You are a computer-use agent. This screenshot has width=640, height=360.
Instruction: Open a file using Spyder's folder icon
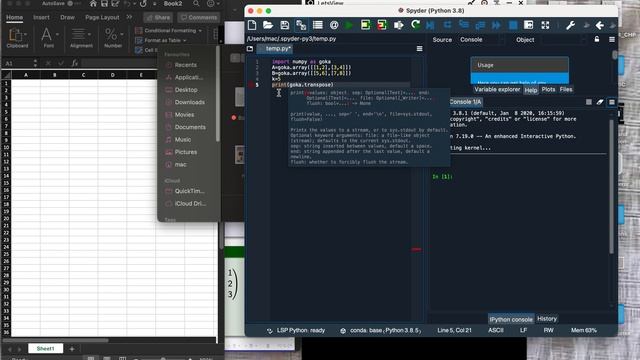point(268,25)
